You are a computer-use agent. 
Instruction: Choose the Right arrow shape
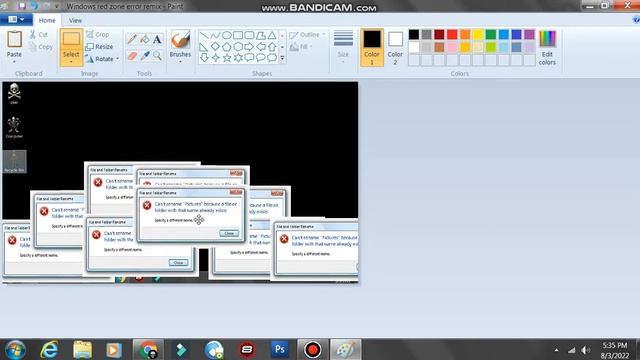249,47
